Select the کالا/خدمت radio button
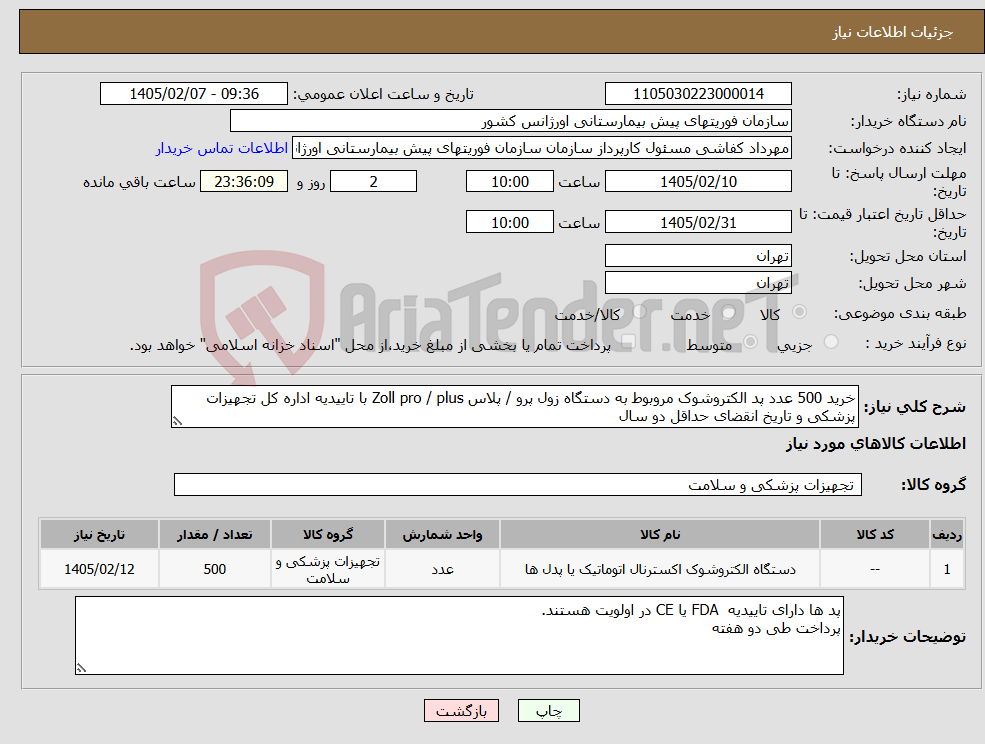Viewport: 985px width, 744px height. tap(639, 312)
